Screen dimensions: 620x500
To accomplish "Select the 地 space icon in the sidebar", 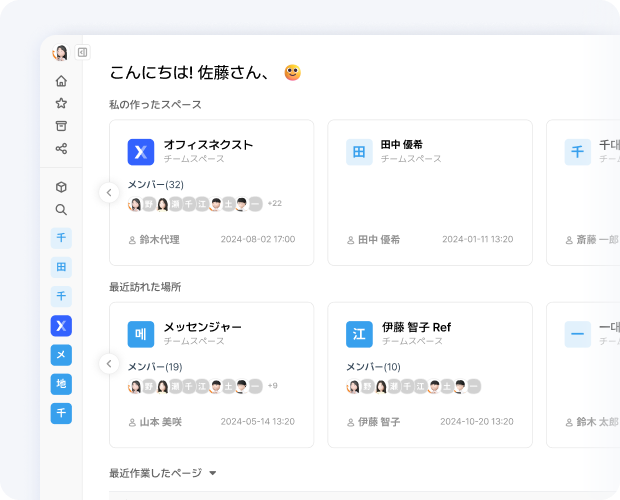I will [x=61, y=384].
